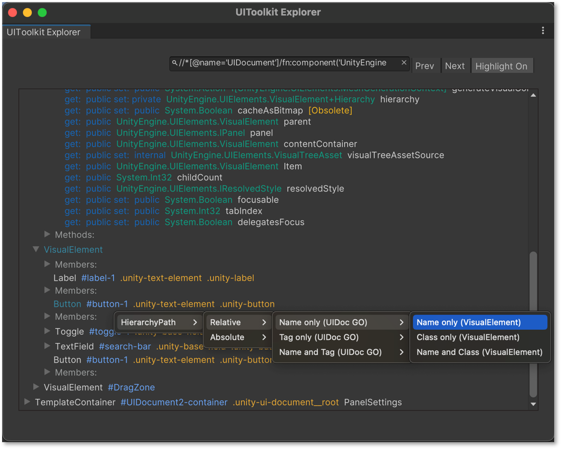Pick Name only (VisualElement) menu entry

(480, 322)
